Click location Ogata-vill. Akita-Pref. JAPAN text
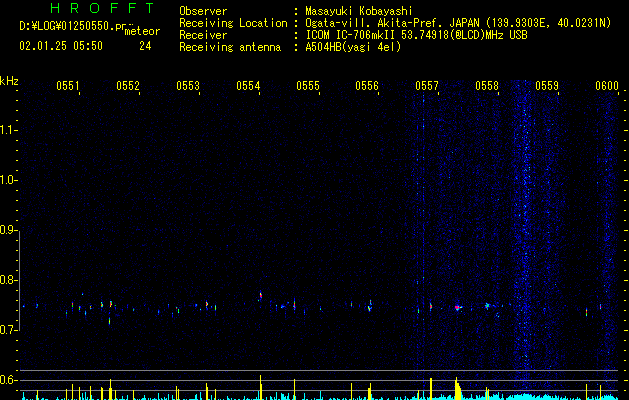This screenshot has width=629, height=400. point(458,23)
